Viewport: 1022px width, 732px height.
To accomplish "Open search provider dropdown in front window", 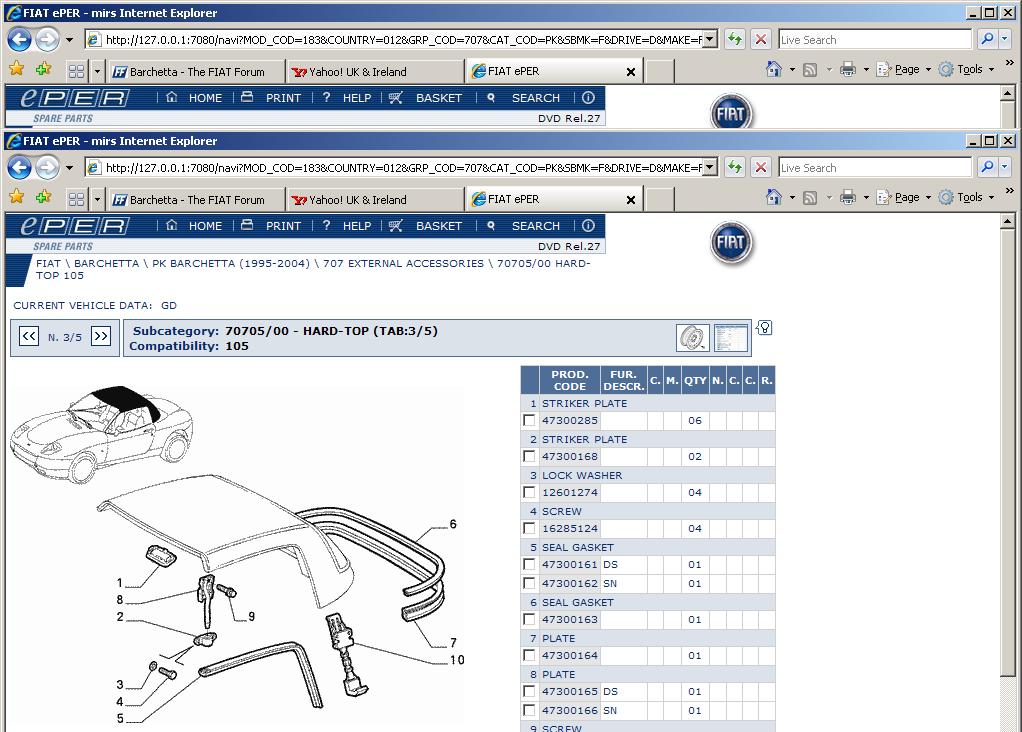I will coord(1004,168).
